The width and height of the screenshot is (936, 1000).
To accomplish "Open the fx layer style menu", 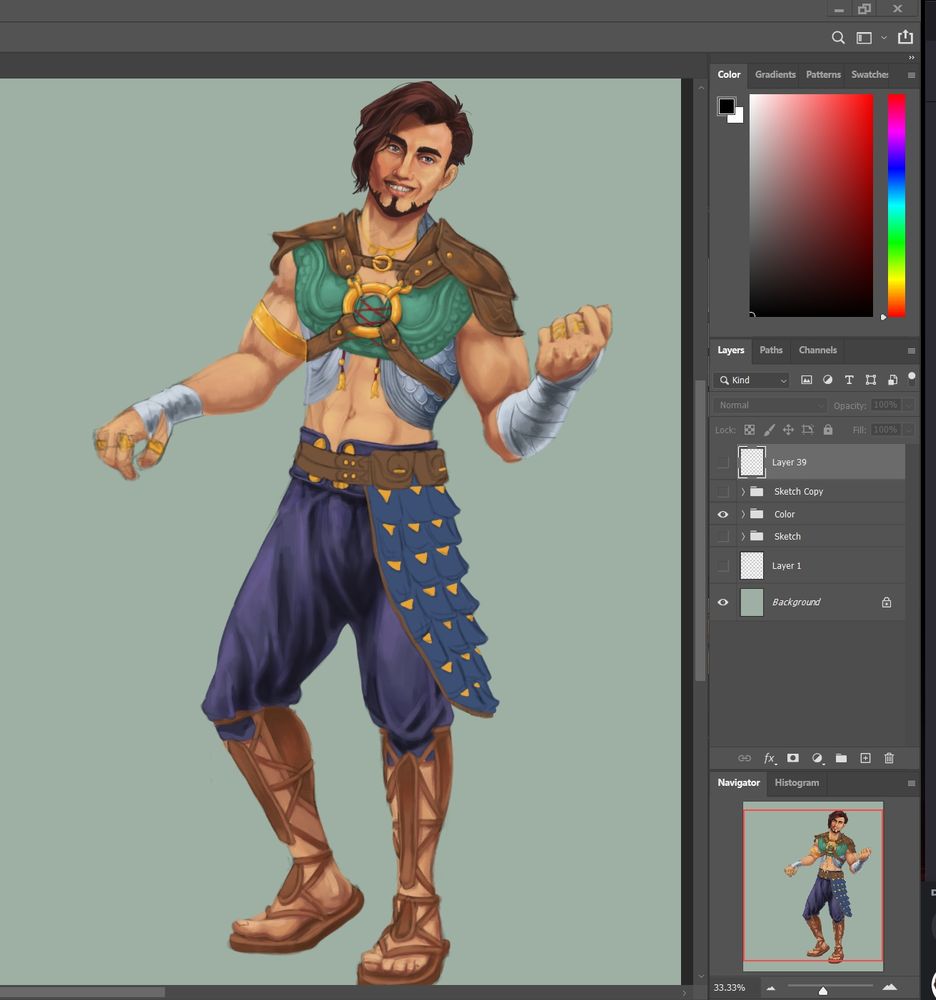I will 770,759.
